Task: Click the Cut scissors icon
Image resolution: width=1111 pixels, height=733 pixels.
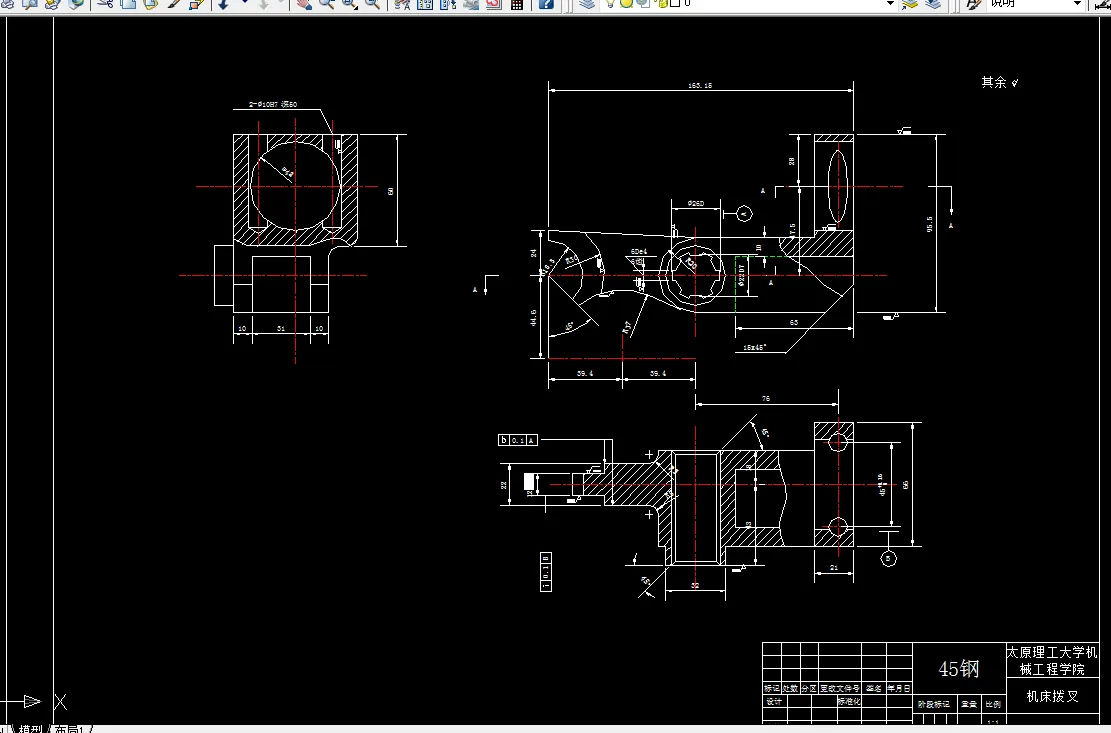Action: (x=105, y=4)
